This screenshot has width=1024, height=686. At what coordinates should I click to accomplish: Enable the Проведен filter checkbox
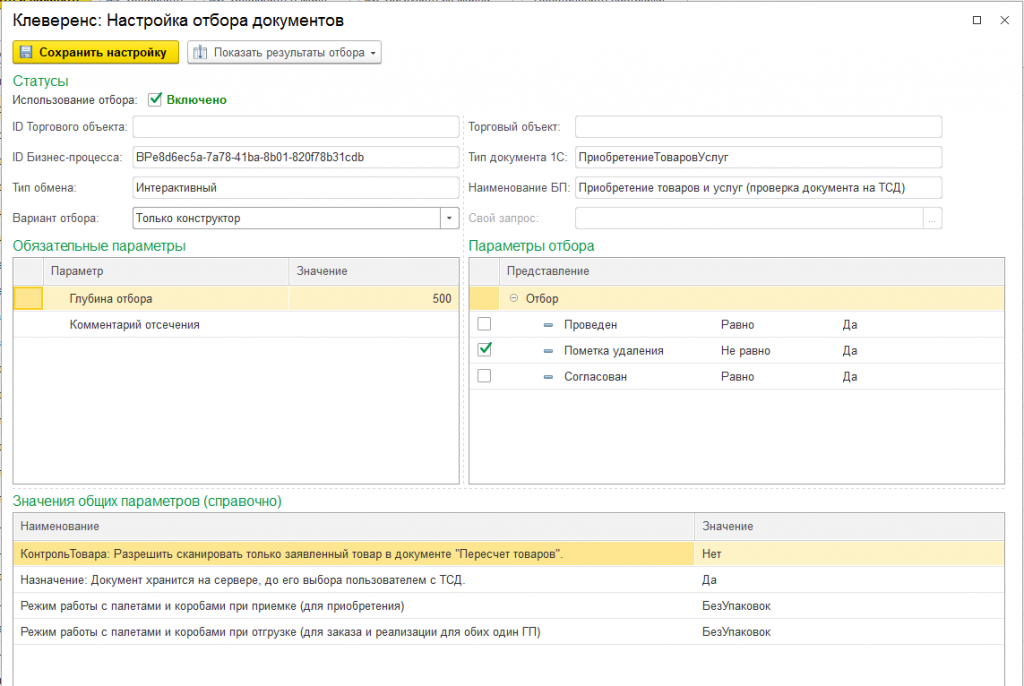[x=484, y=324]
